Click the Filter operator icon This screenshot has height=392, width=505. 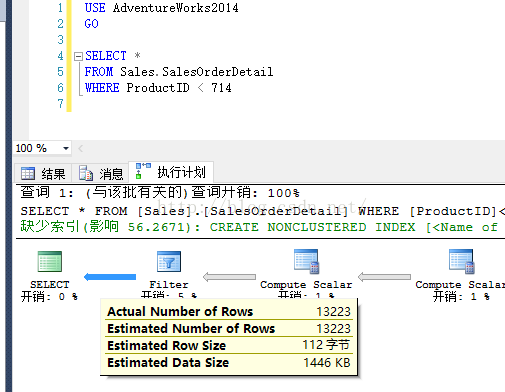169,262
